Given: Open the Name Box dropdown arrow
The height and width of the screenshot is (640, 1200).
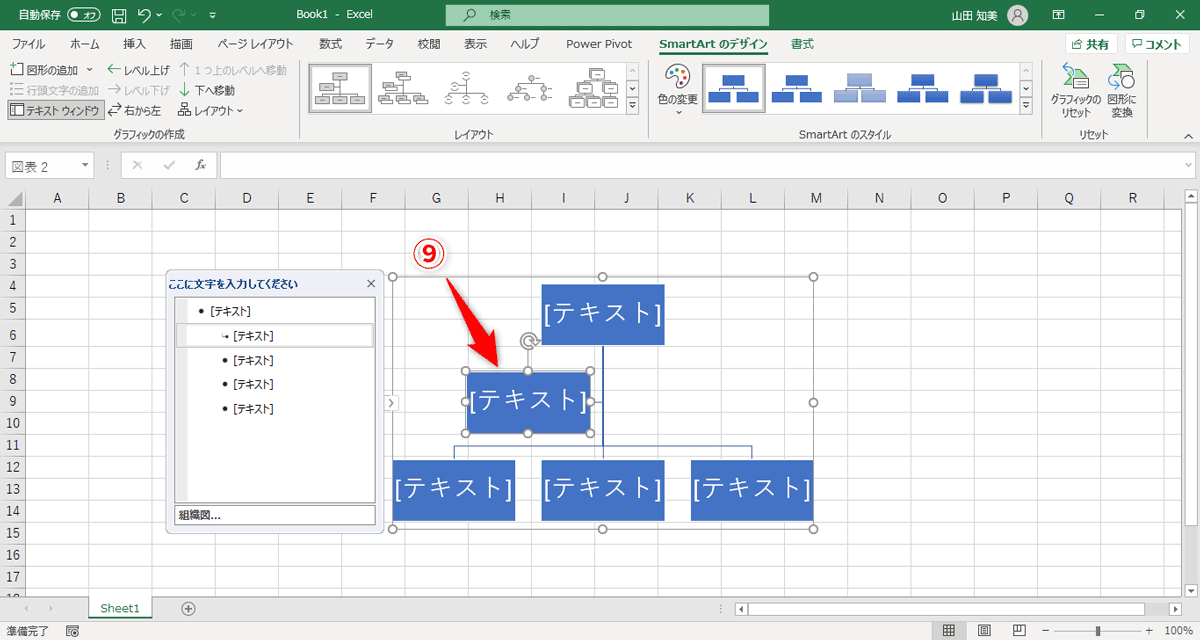Looking at the screenshot, I should [85, 165].
